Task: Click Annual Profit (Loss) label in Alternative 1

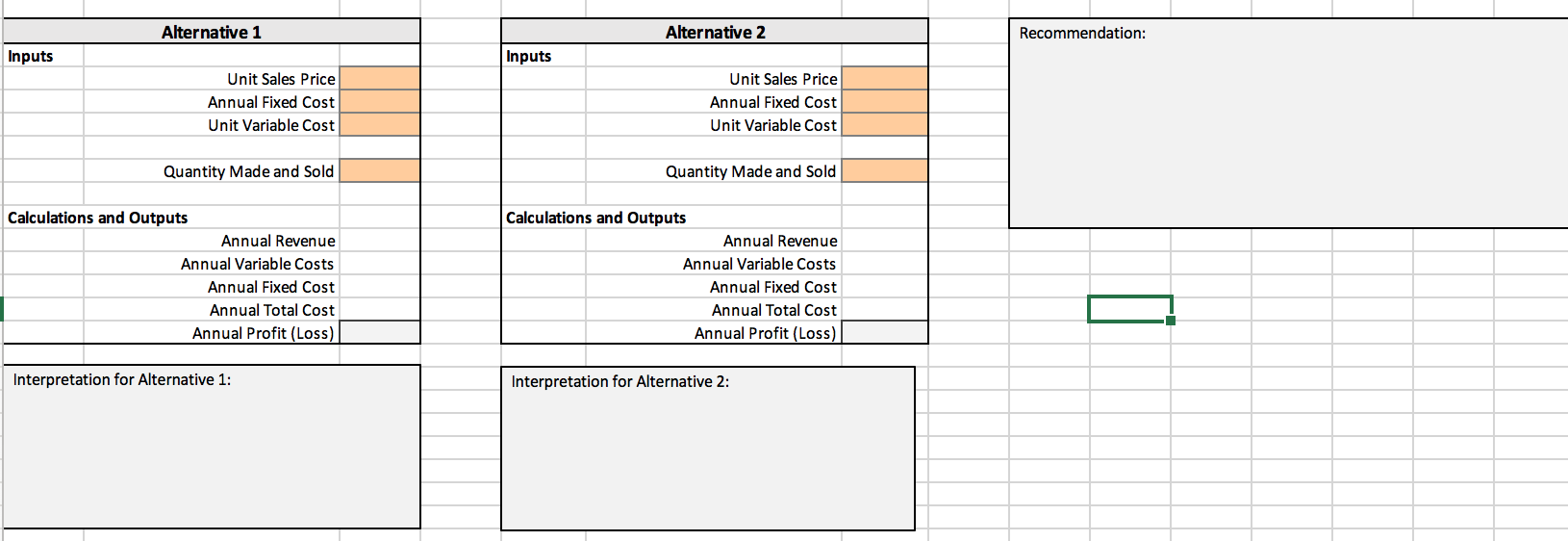Action: tap(264, 333)
